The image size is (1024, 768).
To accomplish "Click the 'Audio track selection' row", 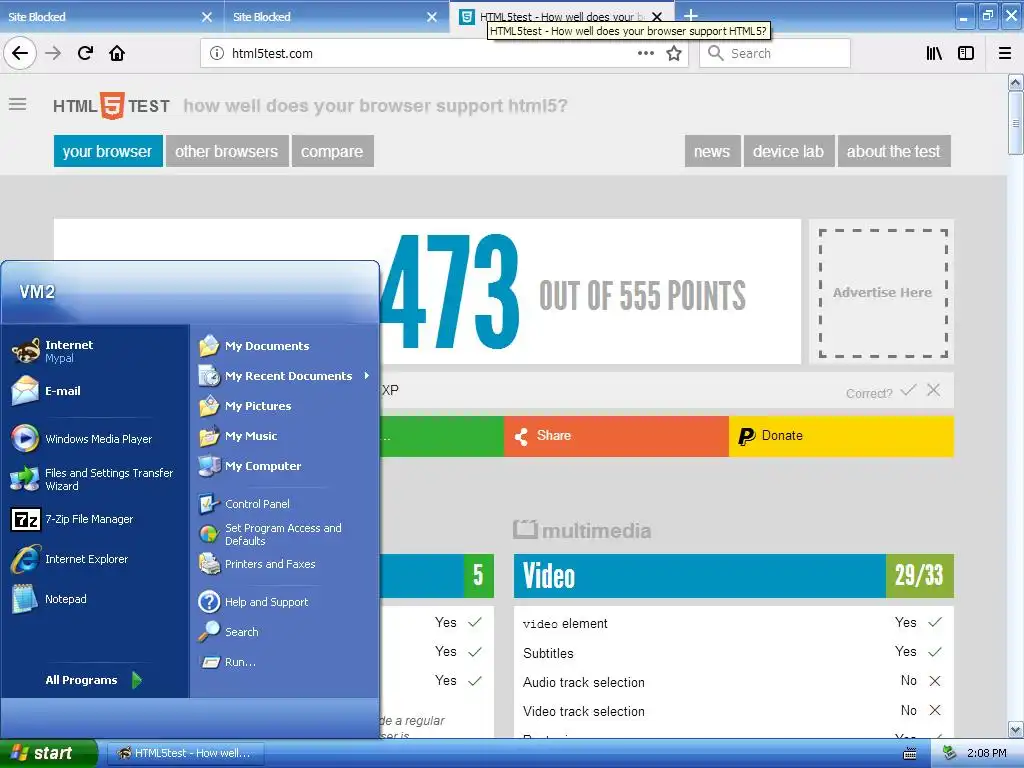I will click(x=733, y=682).
